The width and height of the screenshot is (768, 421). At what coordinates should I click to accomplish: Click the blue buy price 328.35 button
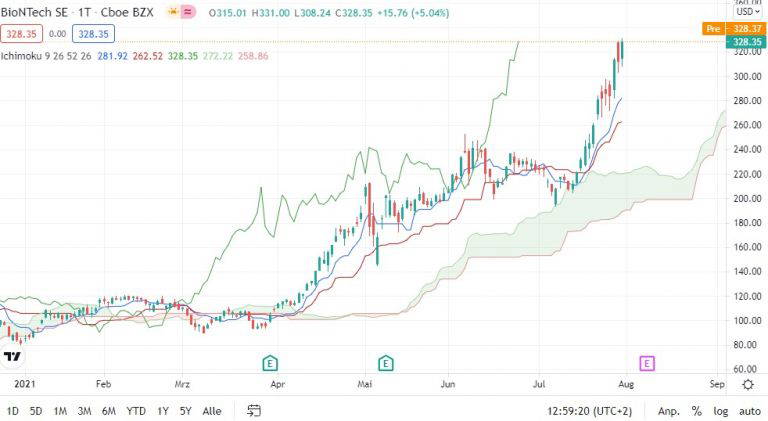coord(93,34)
